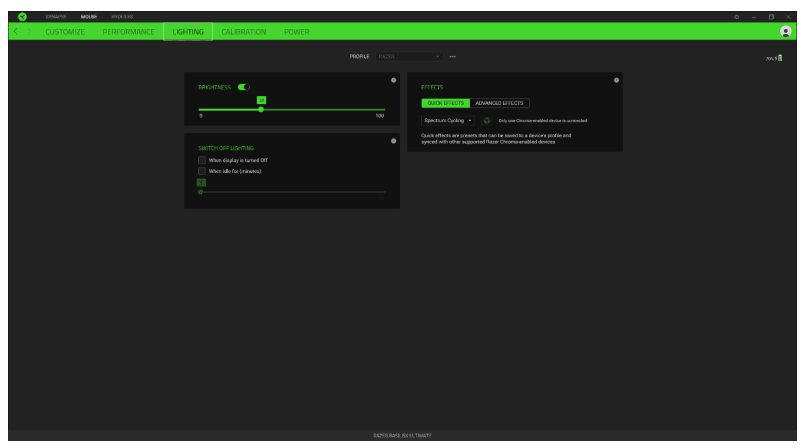Click the Razer logo icon
Viewport: 808px width, 448px height.
(22, 16)
